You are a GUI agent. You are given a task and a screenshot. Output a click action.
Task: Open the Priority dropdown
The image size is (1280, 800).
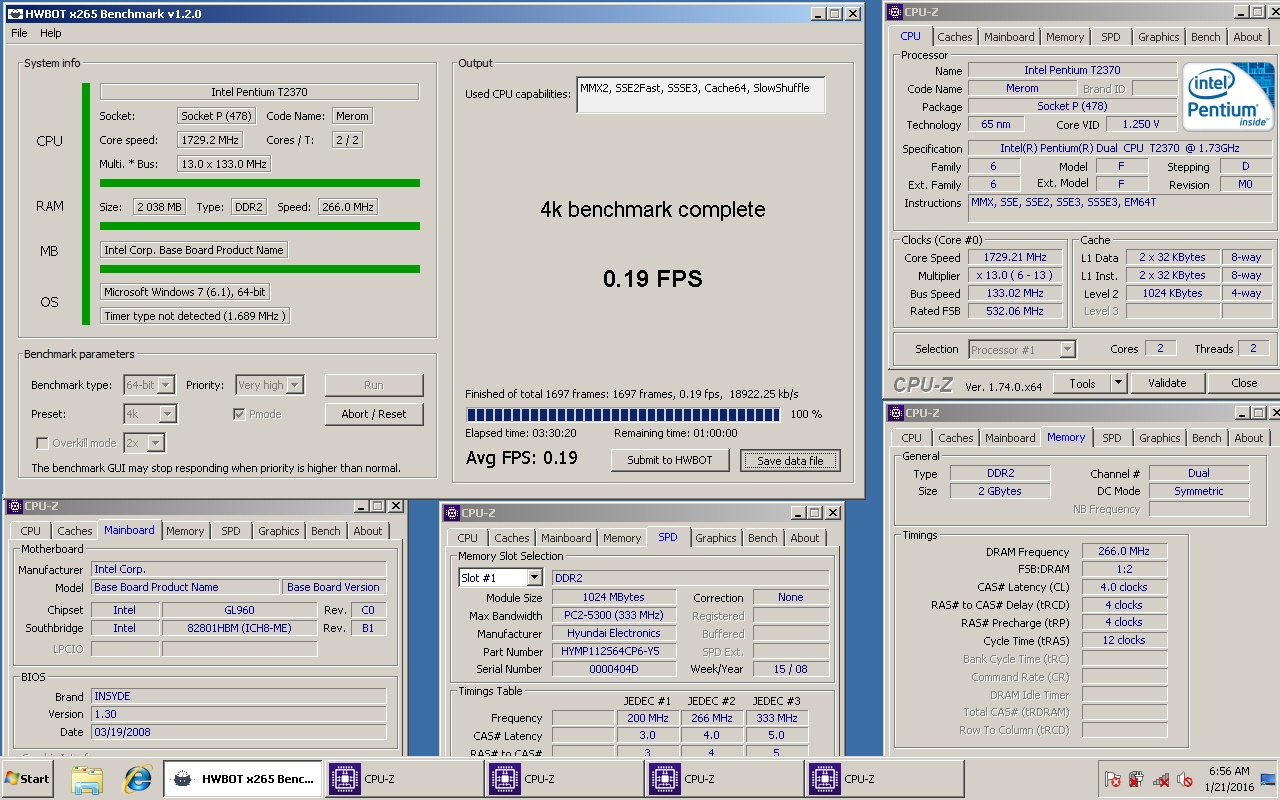269,385
